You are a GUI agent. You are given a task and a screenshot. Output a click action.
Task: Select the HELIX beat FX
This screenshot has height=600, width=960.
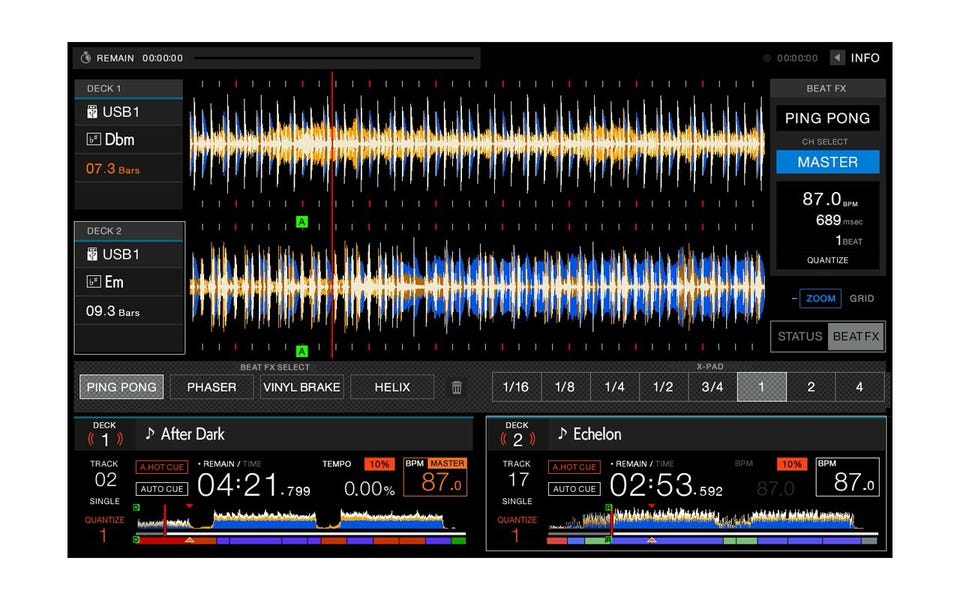[392, 387]
